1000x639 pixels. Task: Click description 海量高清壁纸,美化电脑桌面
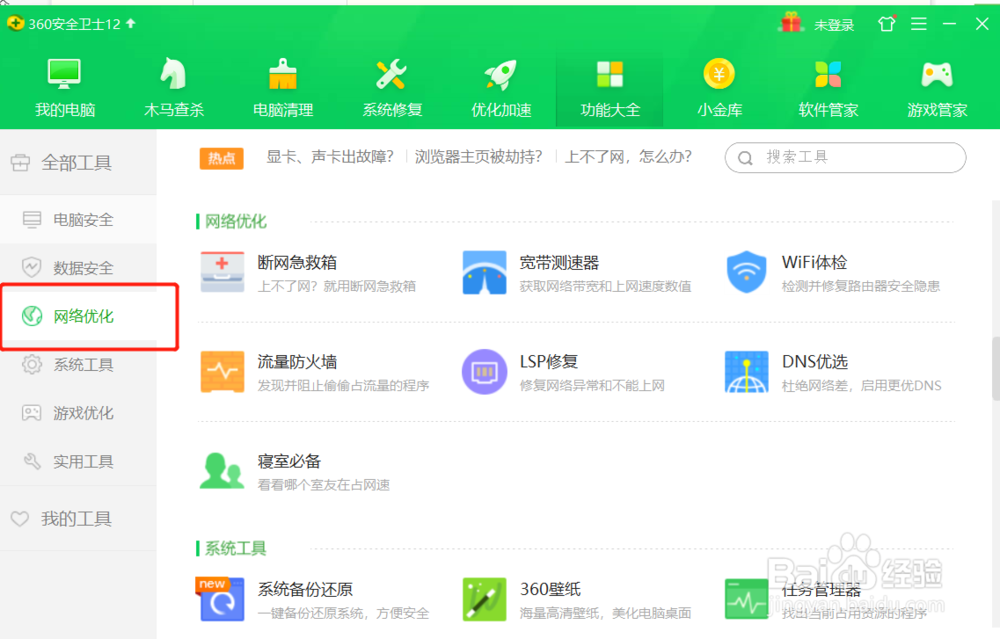point(605,613)
